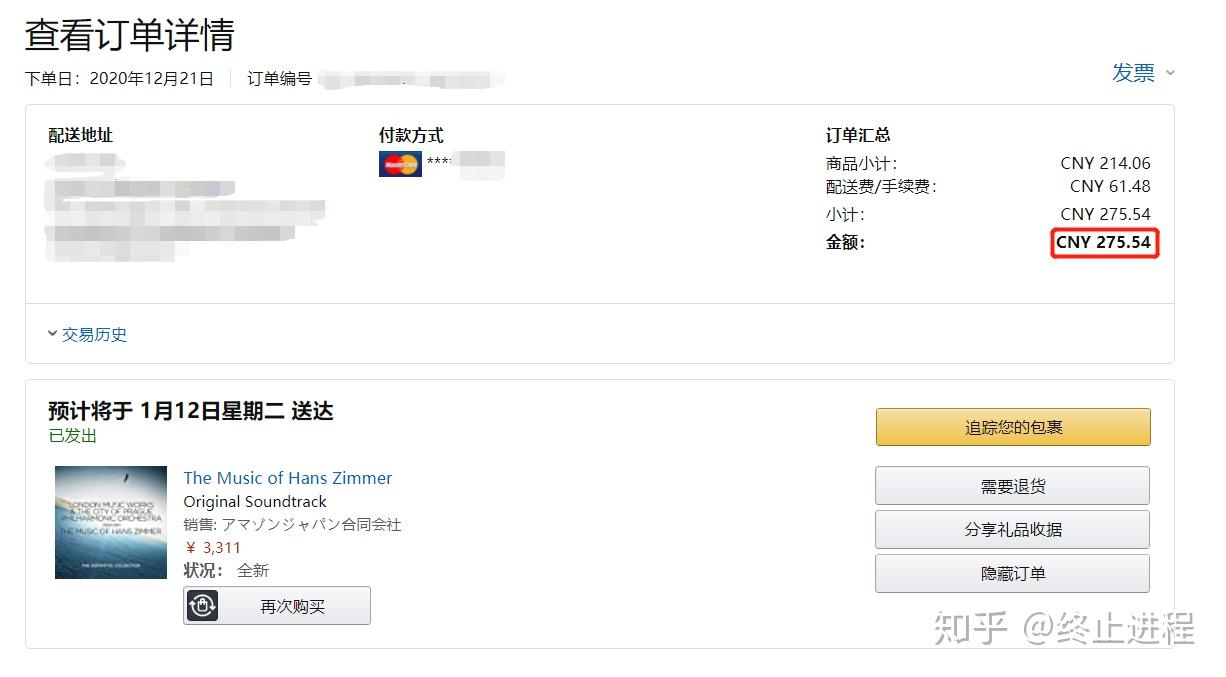This screenshot has width=1226, height=677.
Task: Click the 已发出 shipping status
Action: tap(73, 436)
